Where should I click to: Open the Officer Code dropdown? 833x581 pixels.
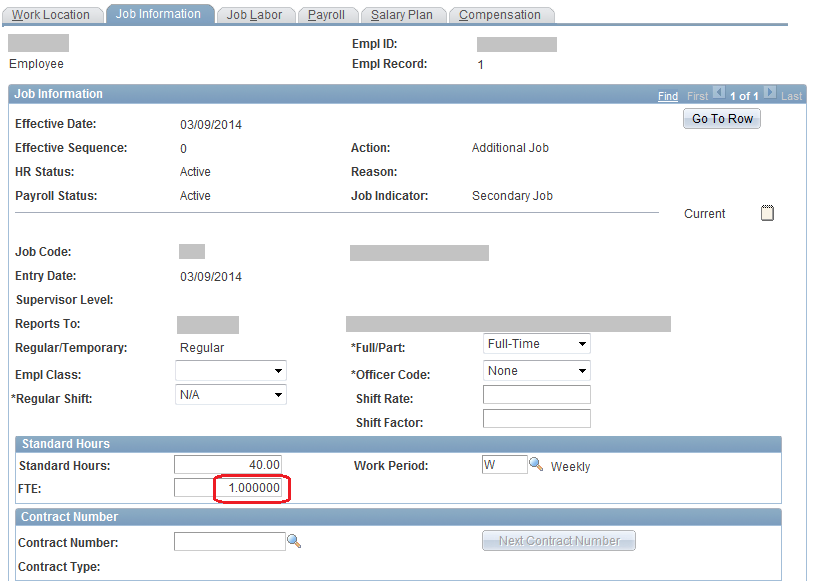(537, 371)
